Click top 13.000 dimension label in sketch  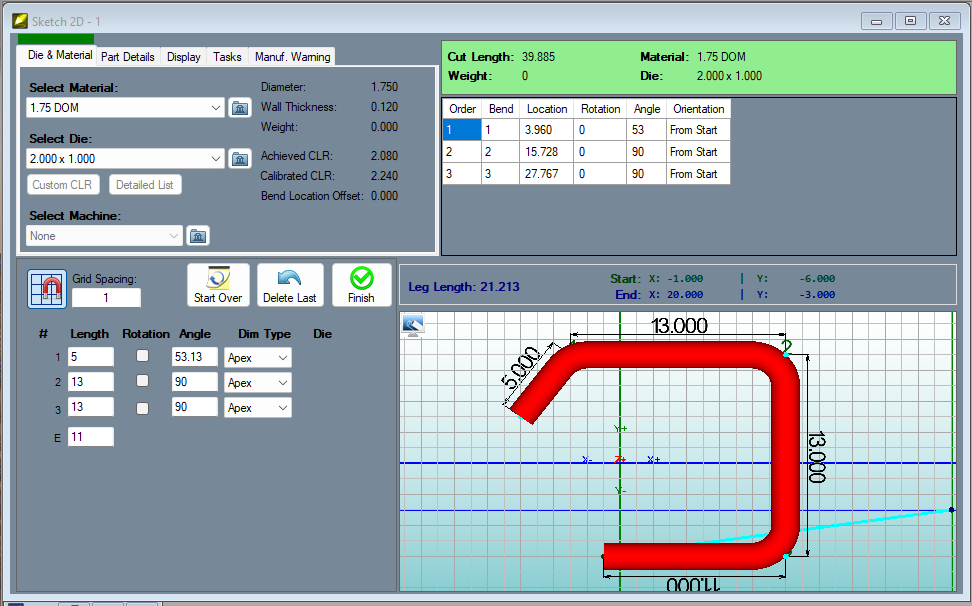(x=679, y=325)
